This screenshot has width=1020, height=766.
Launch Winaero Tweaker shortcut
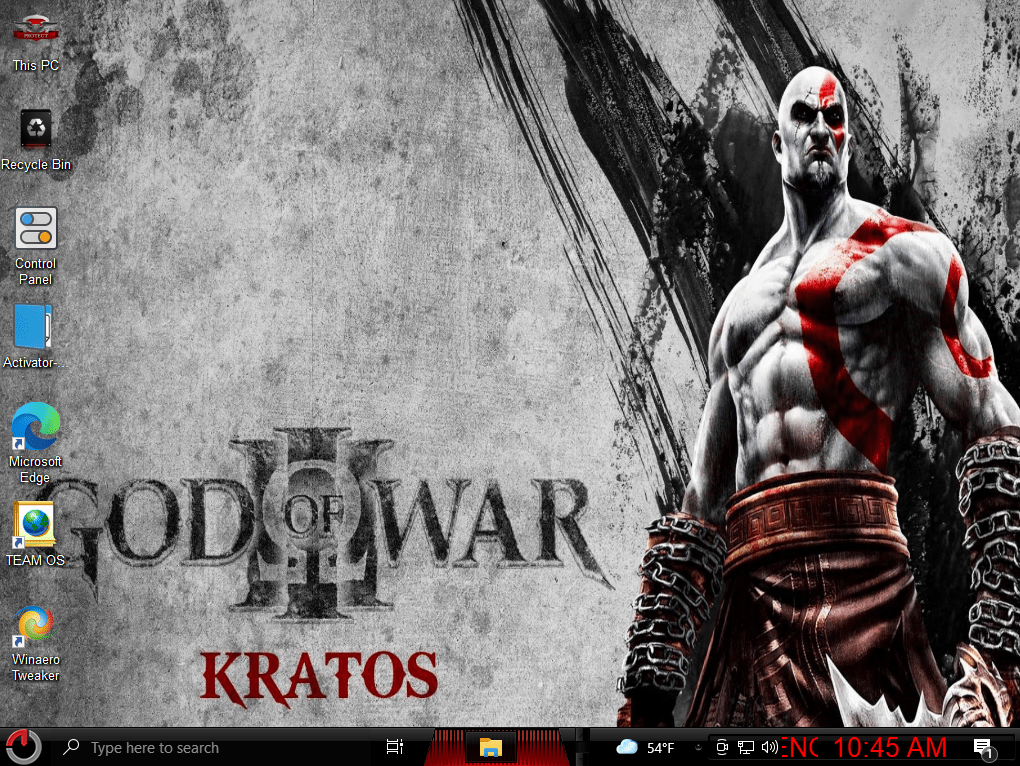pyautogui.click(x=36, y=644)
